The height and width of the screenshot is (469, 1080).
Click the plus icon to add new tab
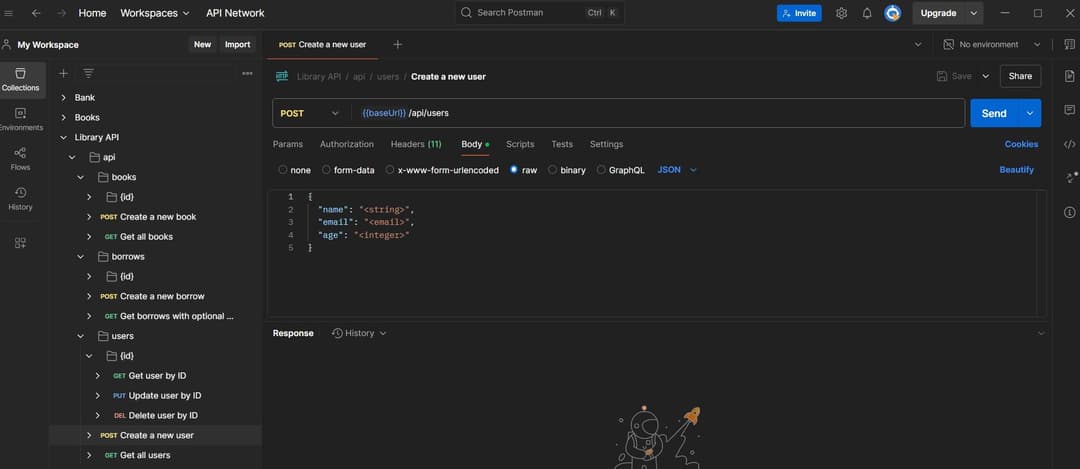click(397, 44)
